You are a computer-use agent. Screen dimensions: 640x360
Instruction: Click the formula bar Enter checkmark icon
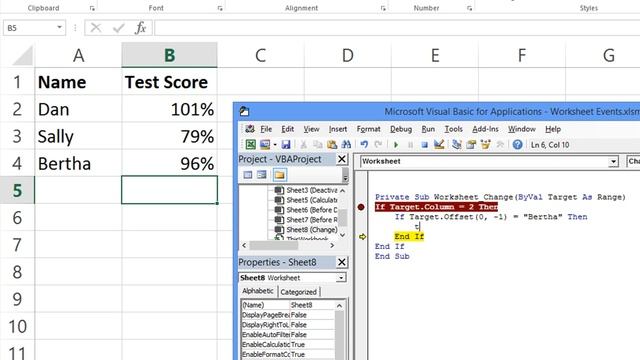119,28
